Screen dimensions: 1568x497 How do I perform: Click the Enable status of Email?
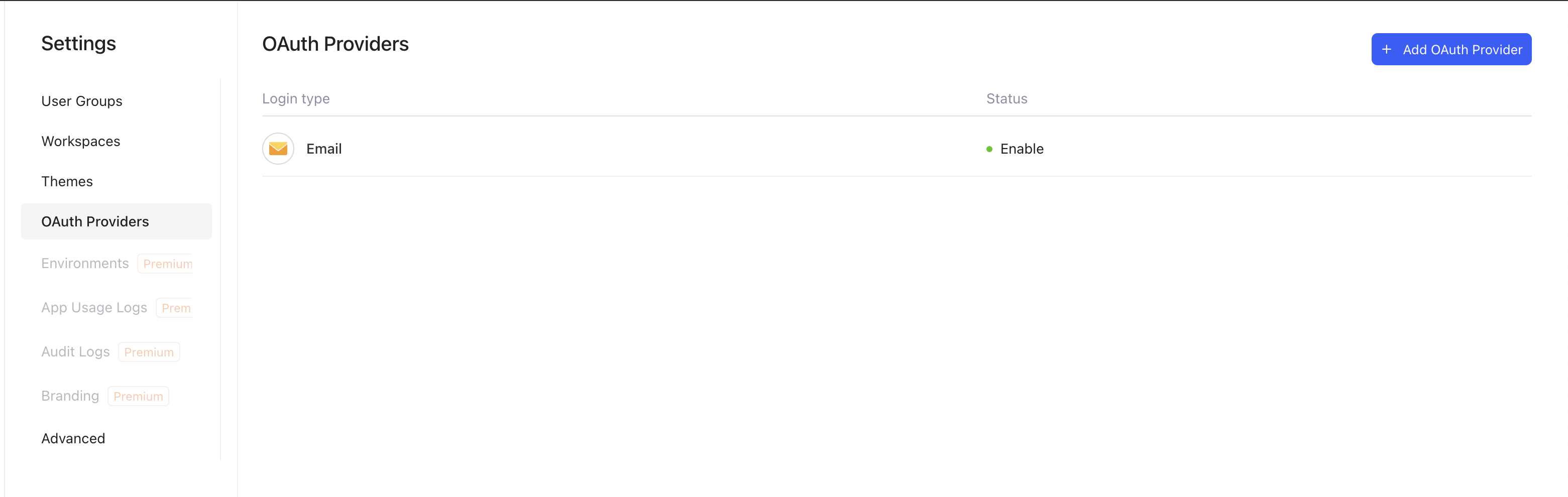[x=1022, y=149]
